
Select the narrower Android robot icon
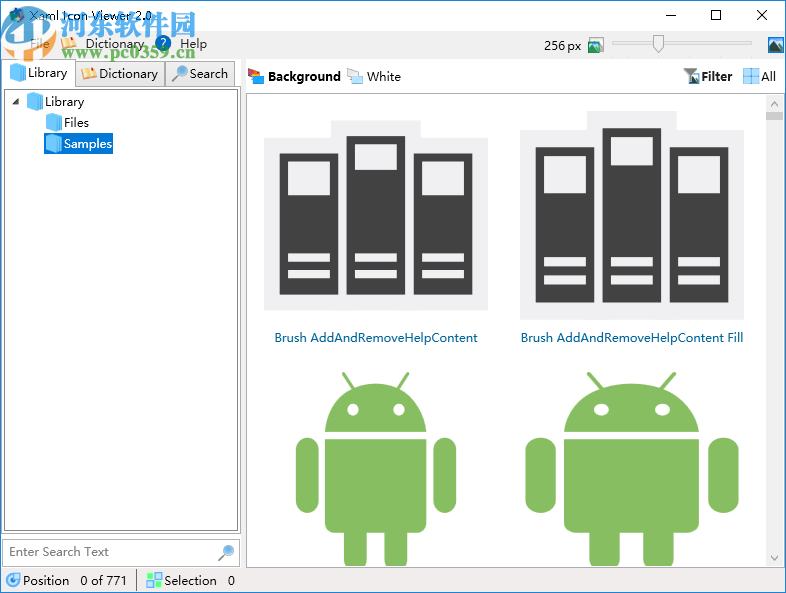click(375, 469)
